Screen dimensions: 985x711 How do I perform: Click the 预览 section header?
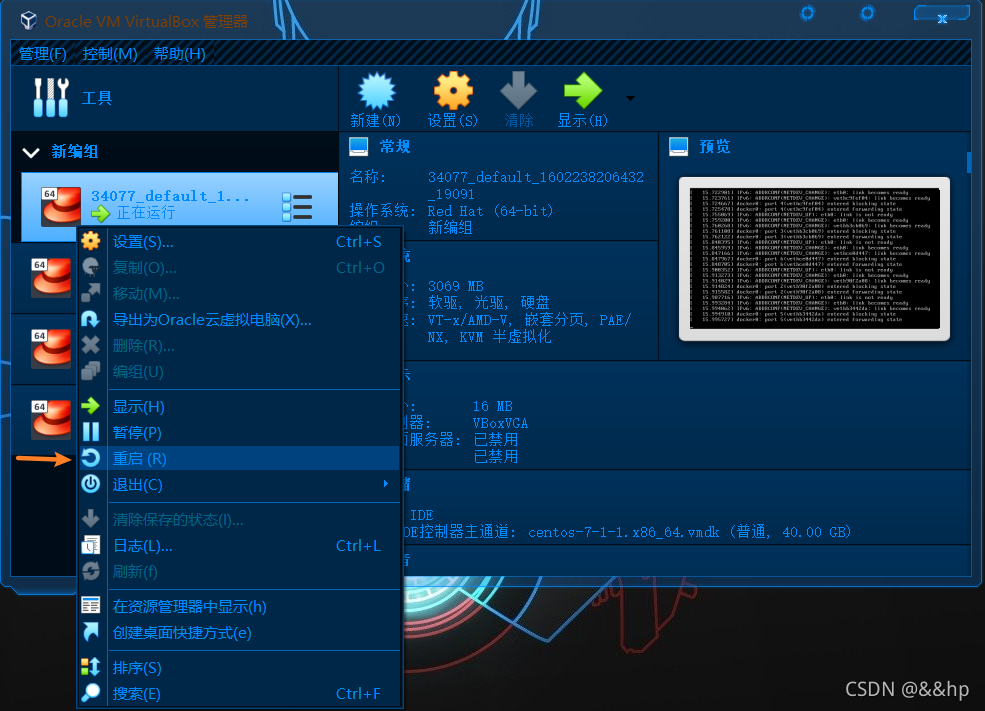tap(715, 147)
